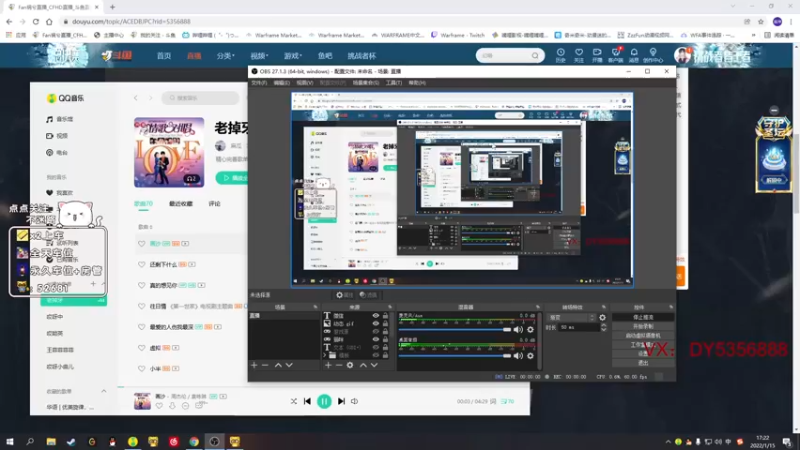
Task: Open the scene transition type dropdown
Action: 571,317
